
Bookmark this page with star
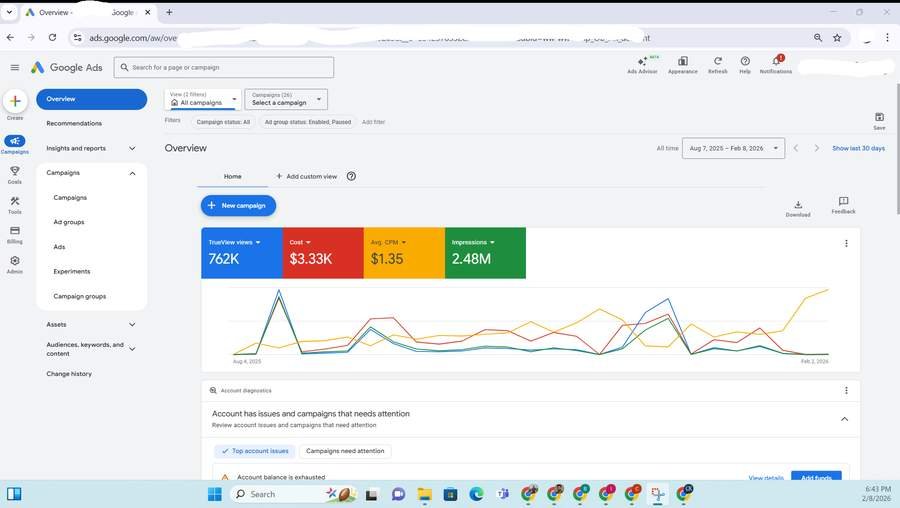[837, 38]
